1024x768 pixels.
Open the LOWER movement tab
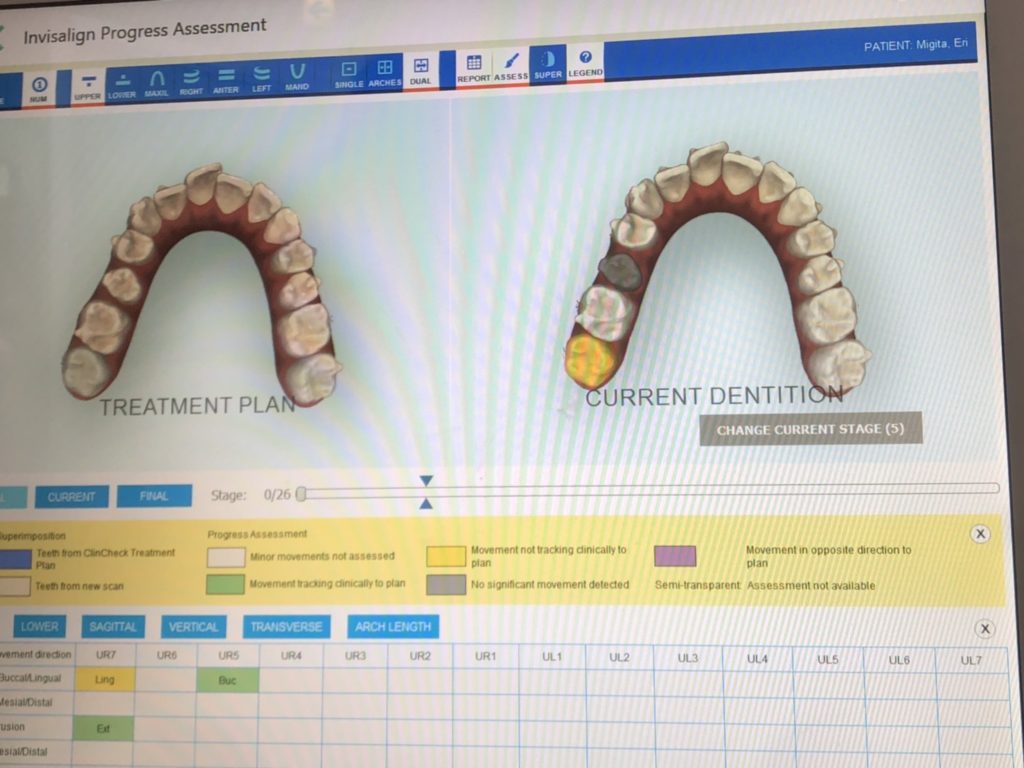click(x=39, y=626)
